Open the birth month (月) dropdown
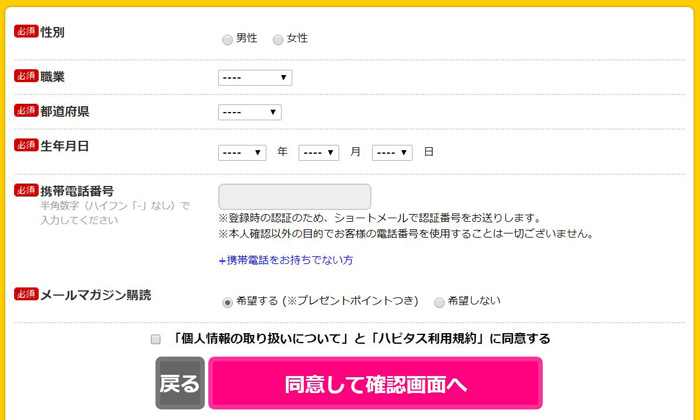 point(318,153)
